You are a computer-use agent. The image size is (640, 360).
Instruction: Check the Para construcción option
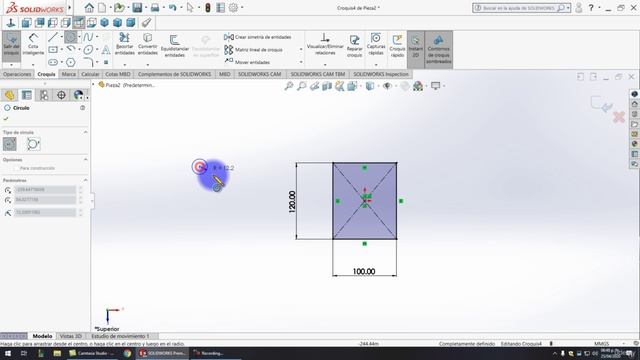(x=16, y=168)
